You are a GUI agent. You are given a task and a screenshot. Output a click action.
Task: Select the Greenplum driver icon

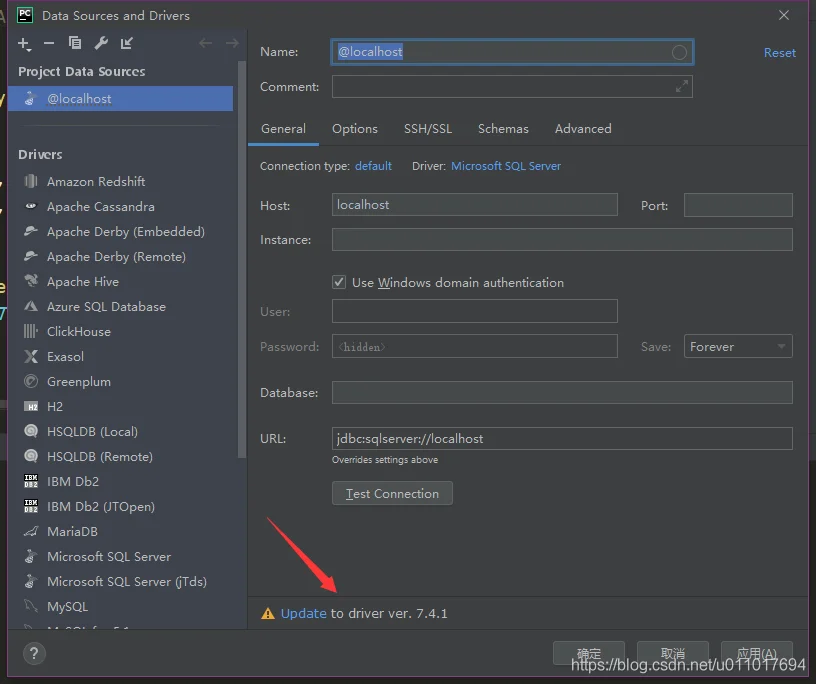pos(31,381)
